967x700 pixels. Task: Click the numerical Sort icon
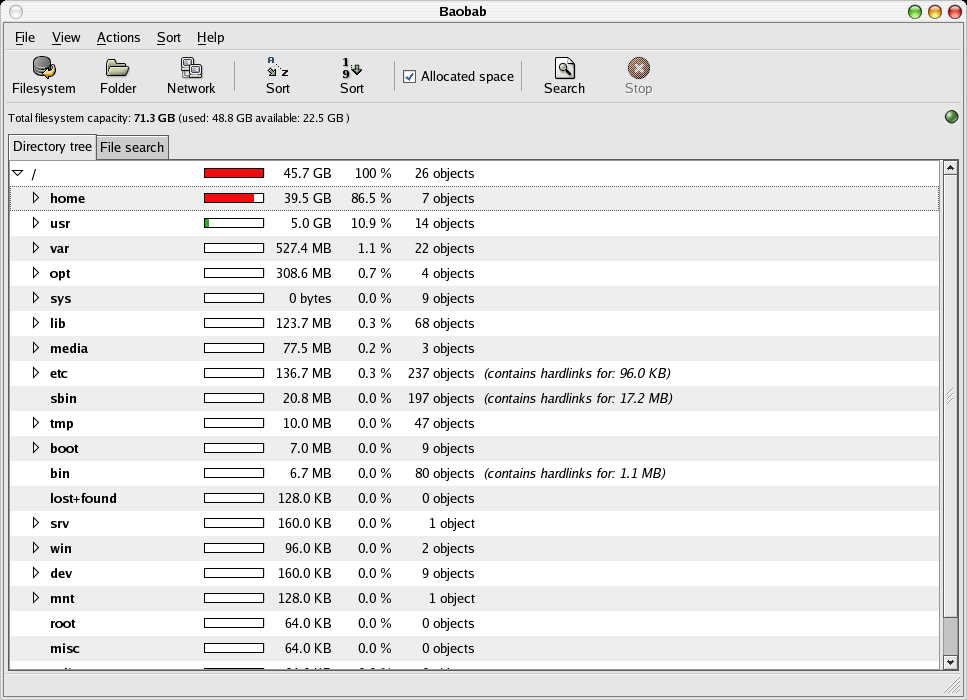(x=352, y=69)
